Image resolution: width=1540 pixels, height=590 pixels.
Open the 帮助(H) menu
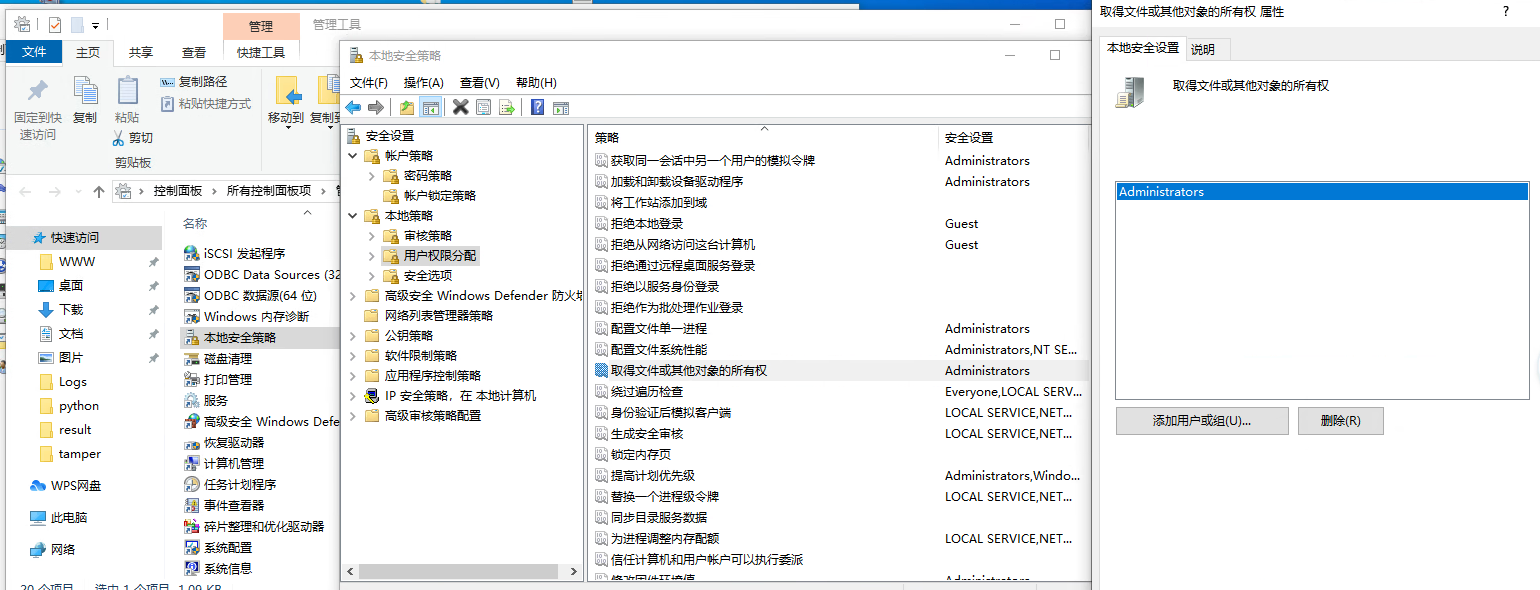pyautogui.click(x=536, y=83)
